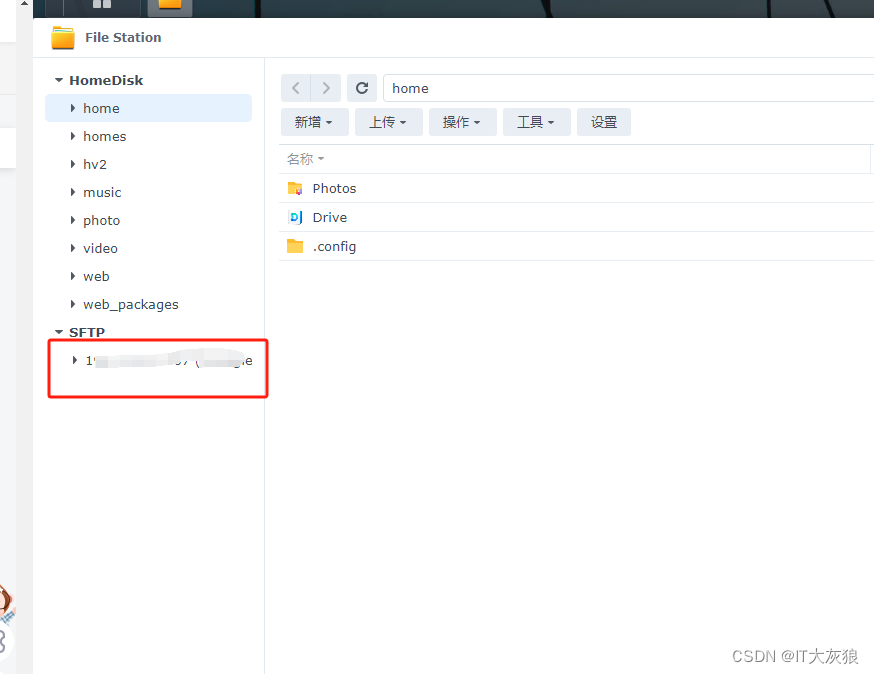Screen dimensions: 874x674
Task: Expand the hv2 folder arrow
Action: pos(72,164)
